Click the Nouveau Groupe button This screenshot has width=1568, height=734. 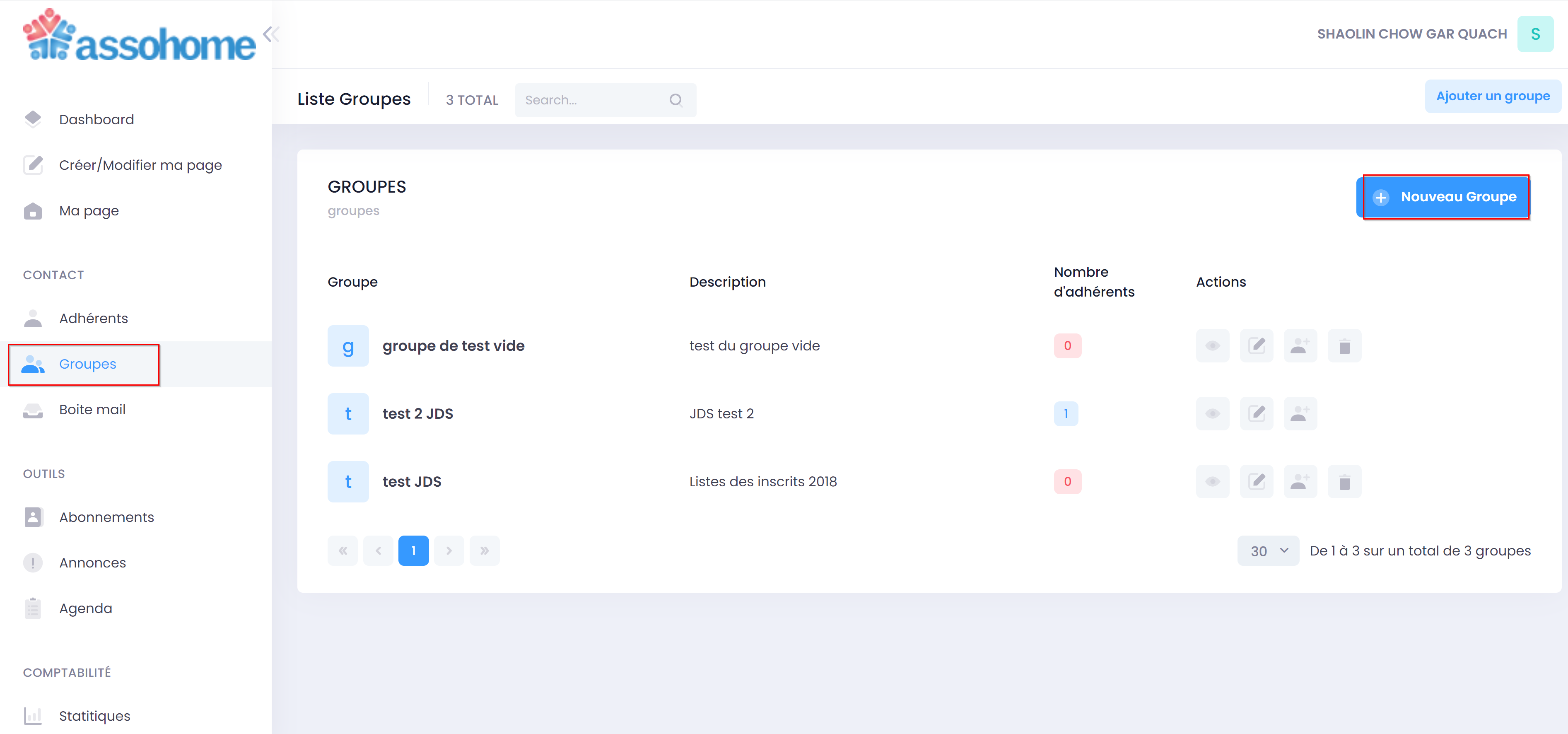1445,197
